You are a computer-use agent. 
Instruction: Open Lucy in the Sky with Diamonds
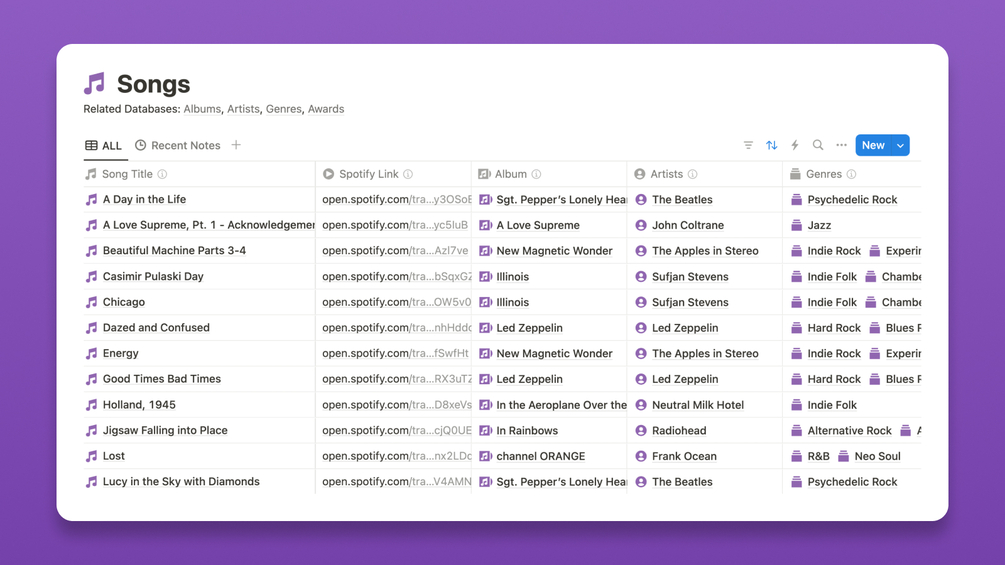pyautogui.click(x=181, y=482)
